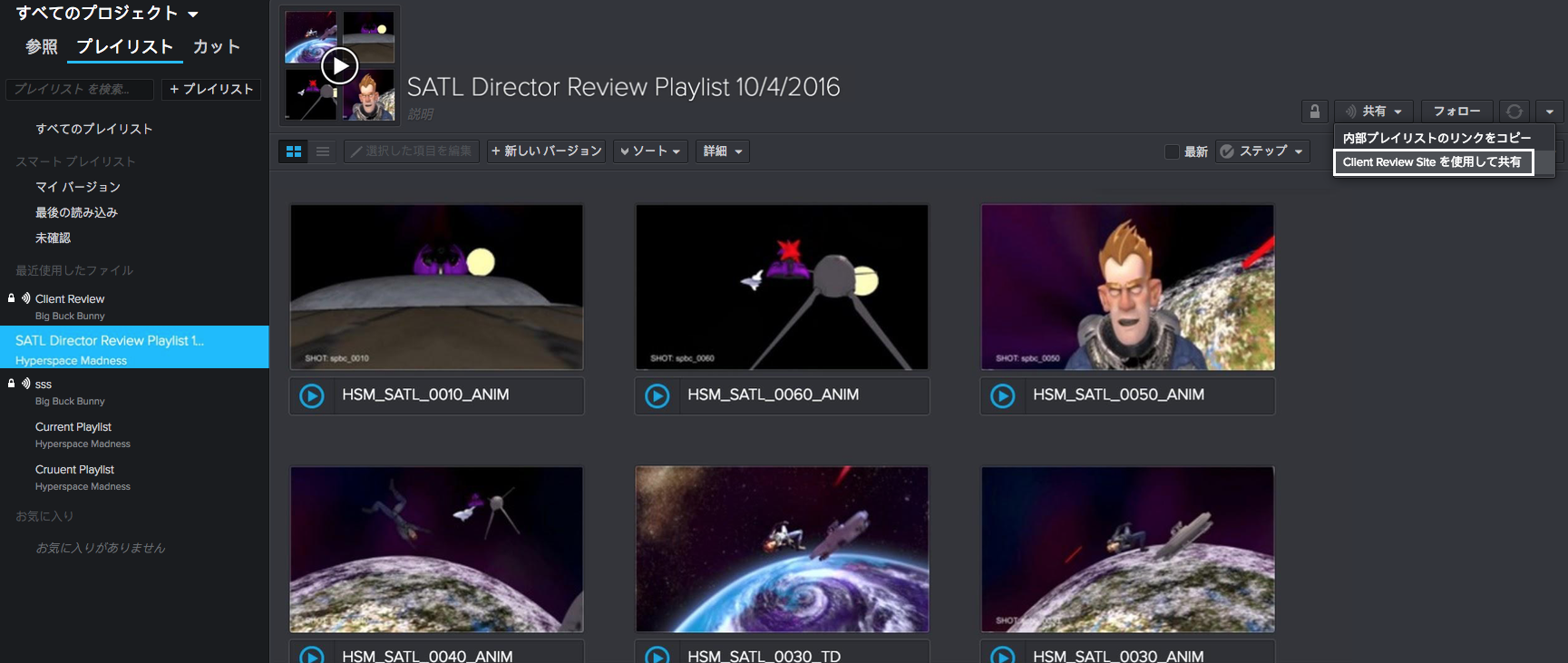Open the ソート dropdown
1568x663 pixels.
pyautogui.click(x=650, y=151)
